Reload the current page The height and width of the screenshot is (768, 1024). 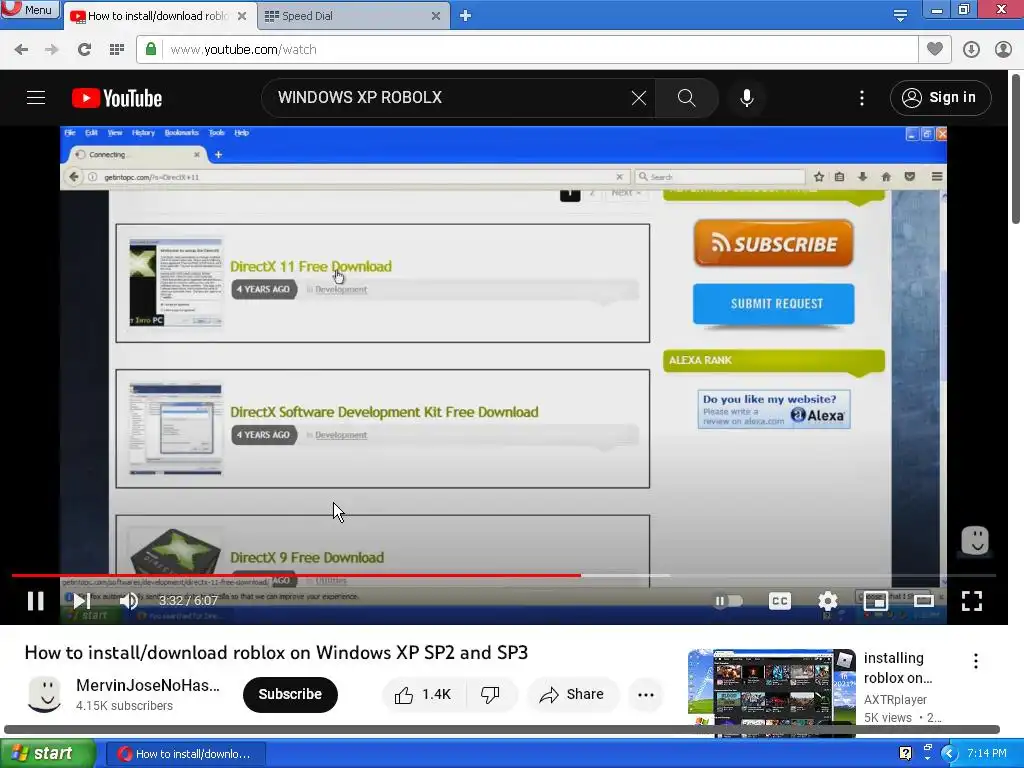click(x=84, y=50)
